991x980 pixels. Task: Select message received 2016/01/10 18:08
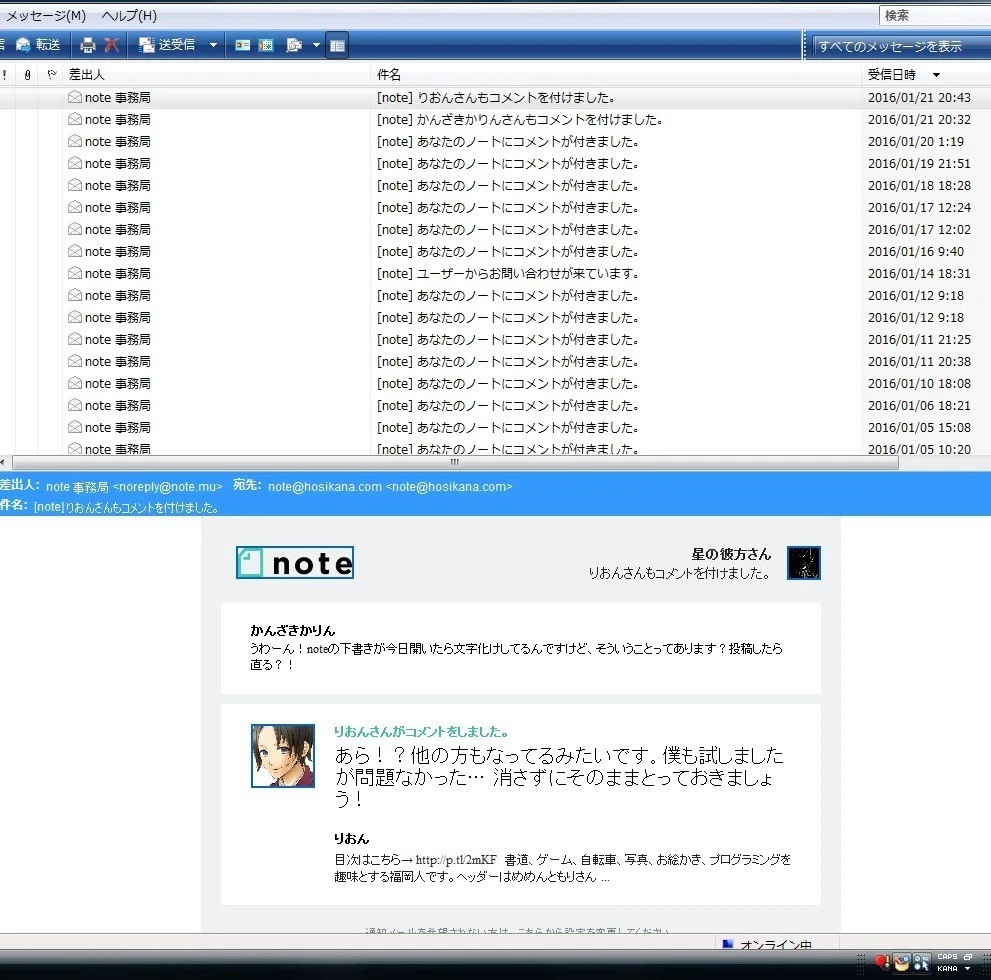pos(496,384)
